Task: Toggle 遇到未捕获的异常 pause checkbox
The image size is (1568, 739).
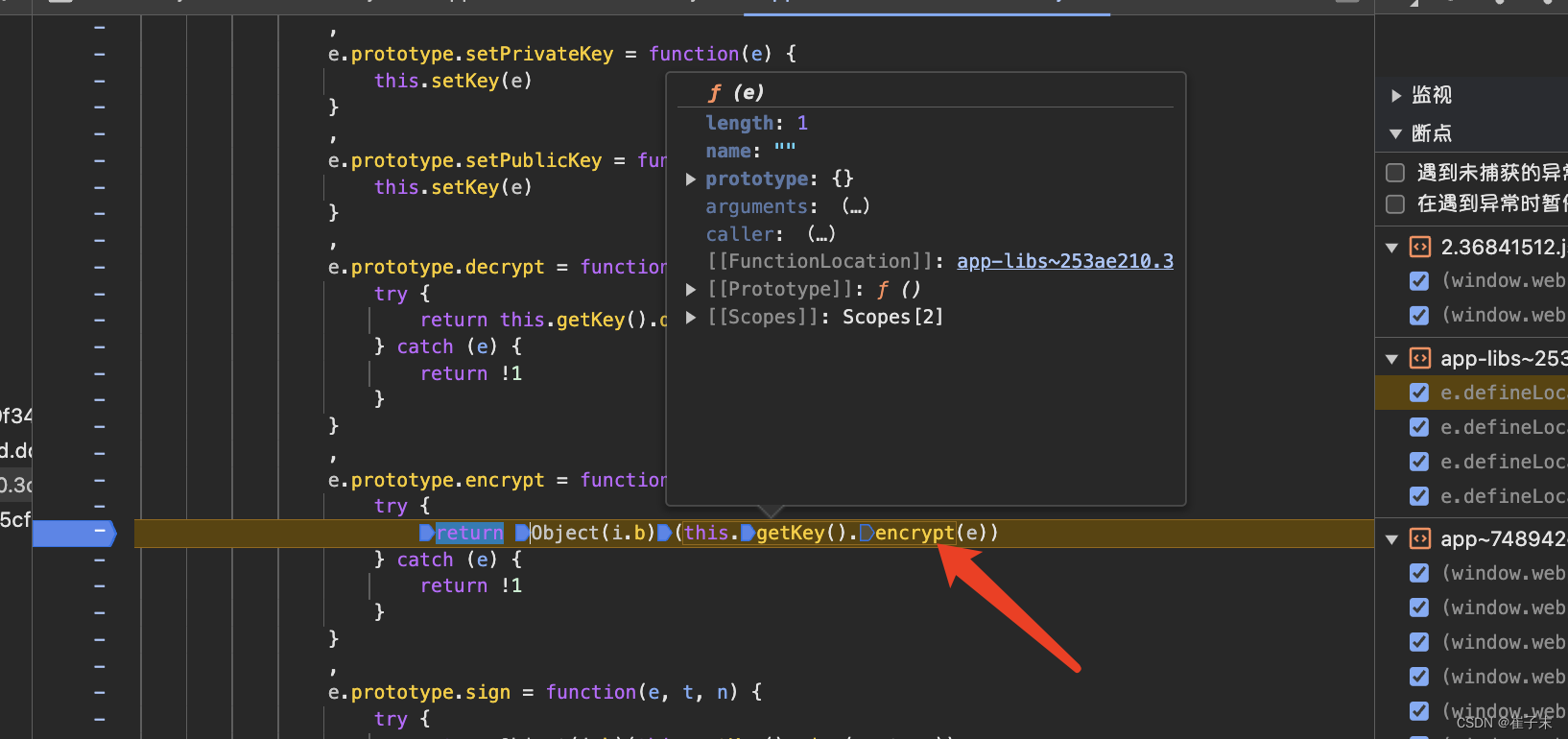Action: 1395,173
